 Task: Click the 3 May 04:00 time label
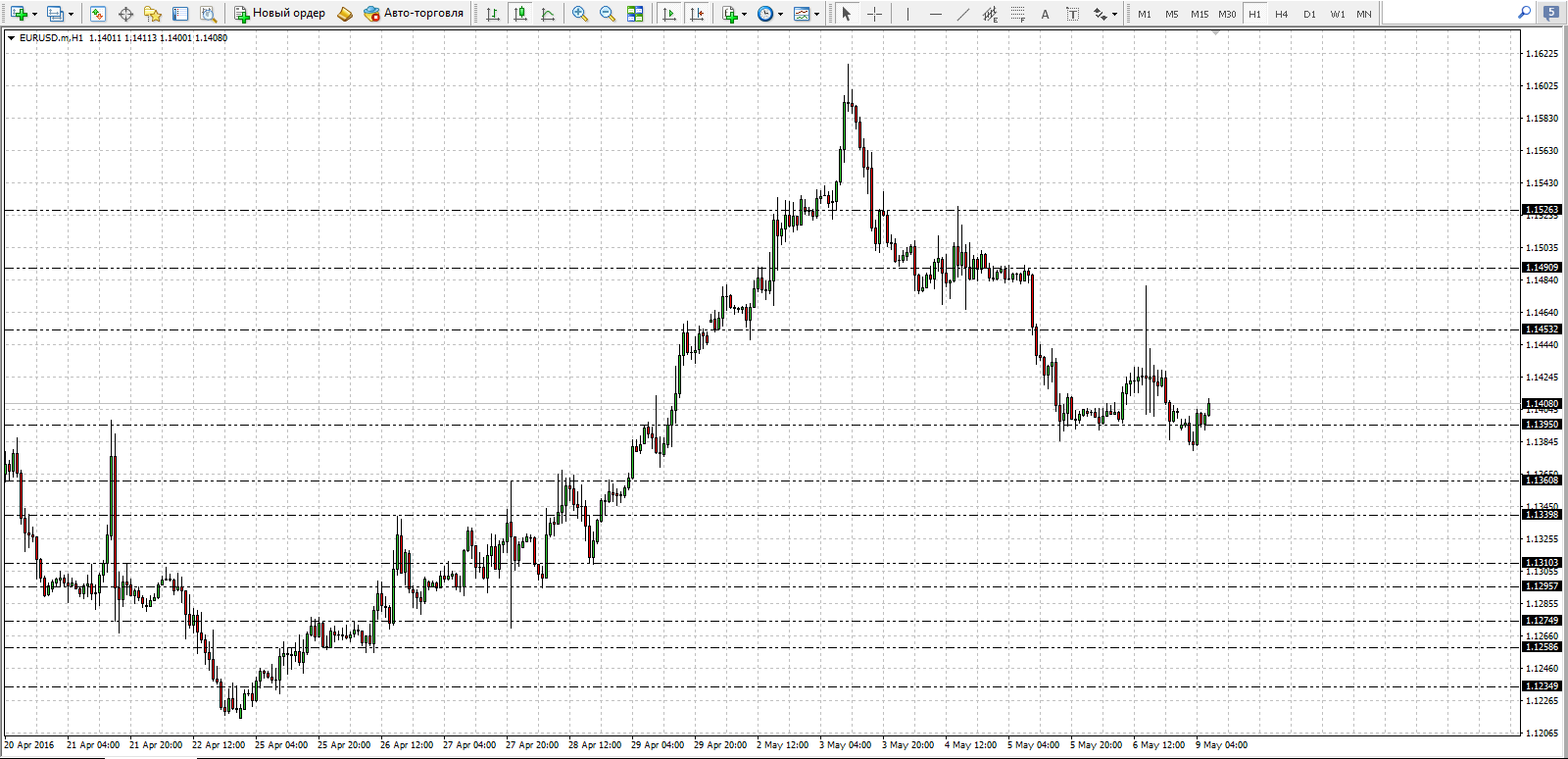point(845,745)
